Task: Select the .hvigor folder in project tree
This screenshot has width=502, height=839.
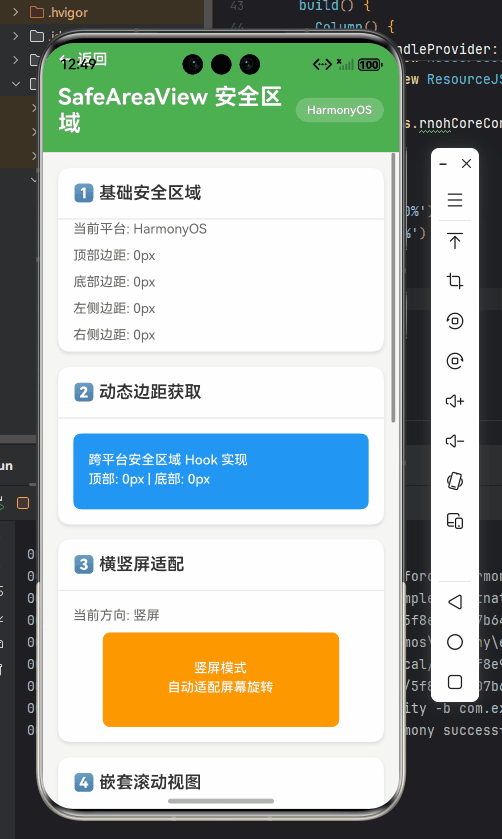Action: 59,12
